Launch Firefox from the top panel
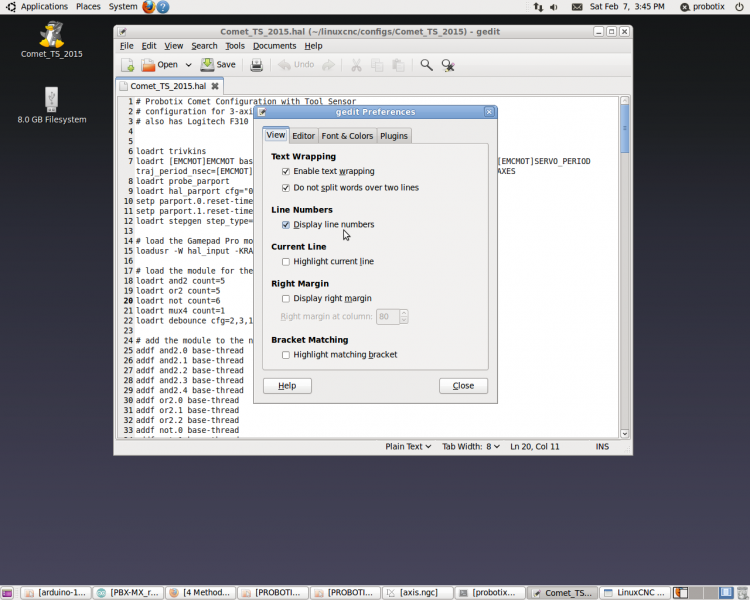The height and width of the screenshot is (600, 750). (x=149, y=7)
